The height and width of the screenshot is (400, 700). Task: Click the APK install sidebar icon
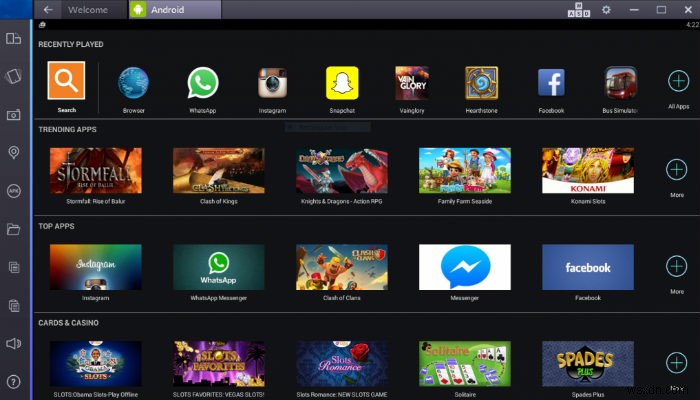(14, 191)
